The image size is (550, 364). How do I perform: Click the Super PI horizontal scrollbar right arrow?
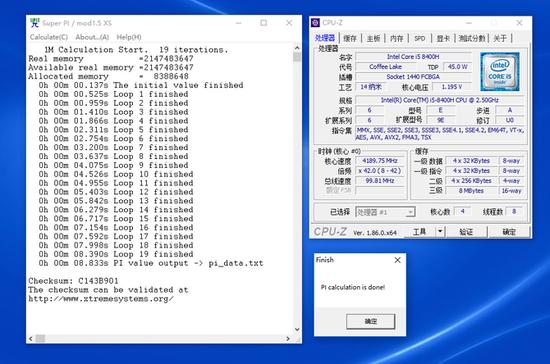click(x=288, y=339)
